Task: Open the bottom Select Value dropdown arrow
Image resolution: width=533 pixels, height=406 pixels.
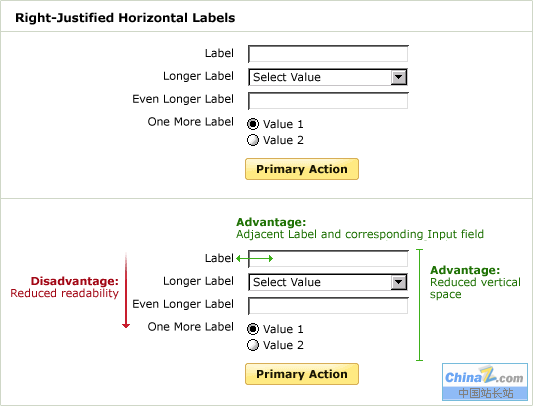Action: (x=398, y=283)
